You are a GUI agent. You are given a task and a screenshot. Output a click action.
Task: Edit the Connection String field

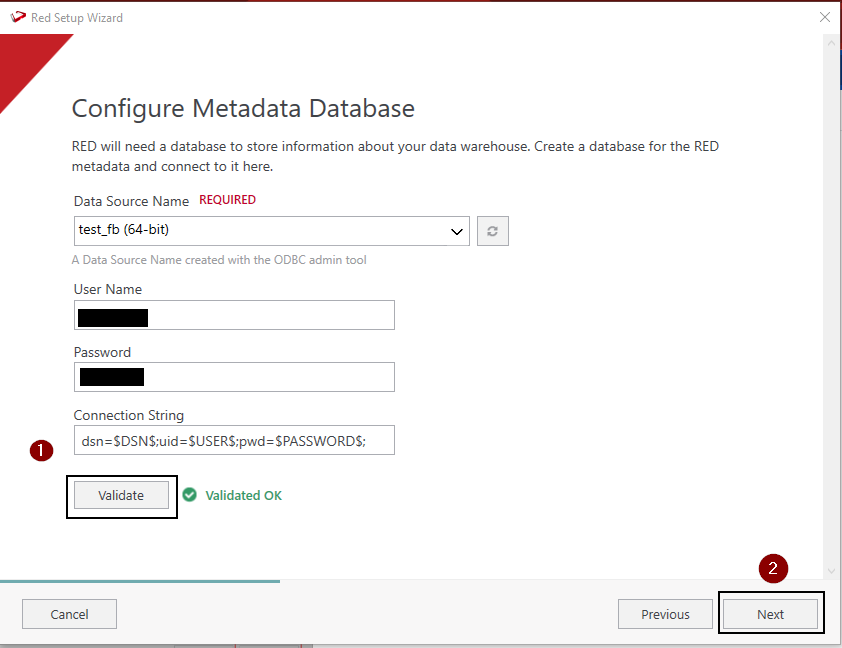(234, 440)
